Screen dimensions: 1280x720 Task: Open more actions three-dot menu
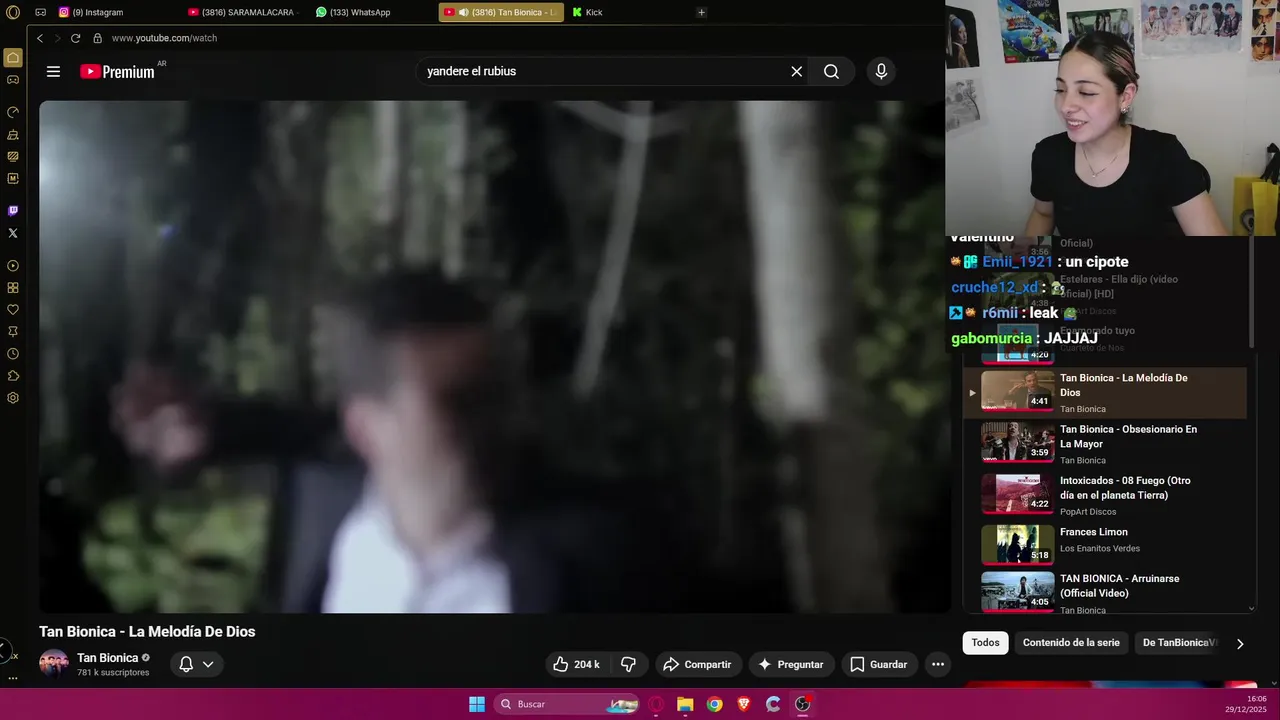pyautogui.click(x=938, y=664)
